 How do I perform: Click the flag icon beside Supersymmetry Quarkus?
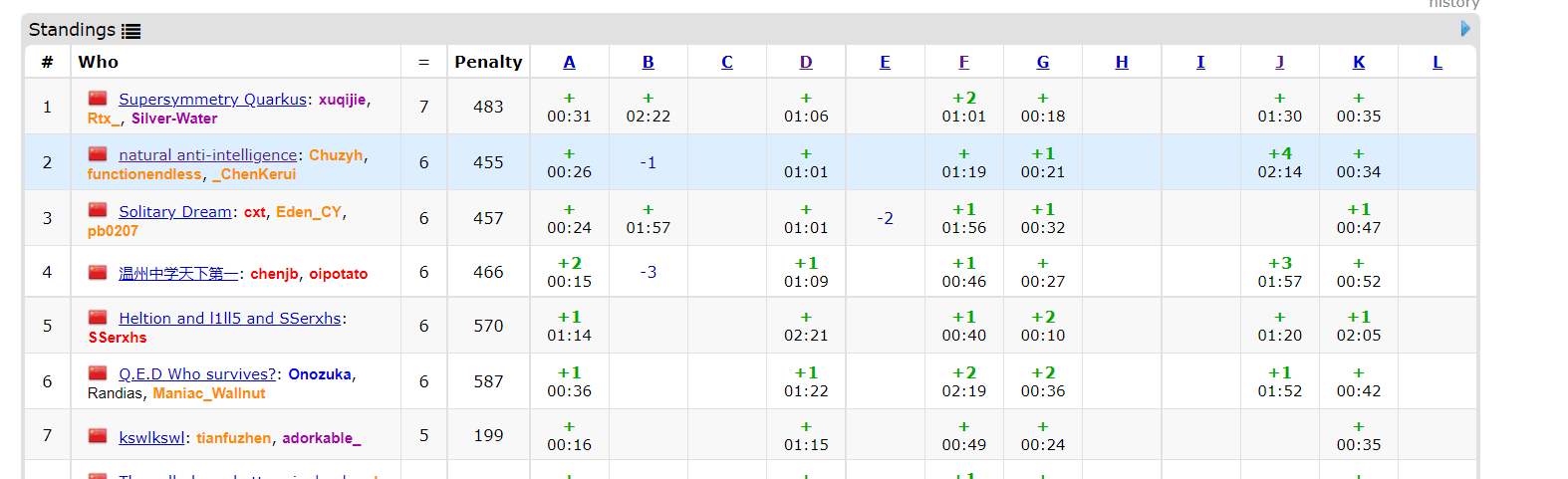98,99
